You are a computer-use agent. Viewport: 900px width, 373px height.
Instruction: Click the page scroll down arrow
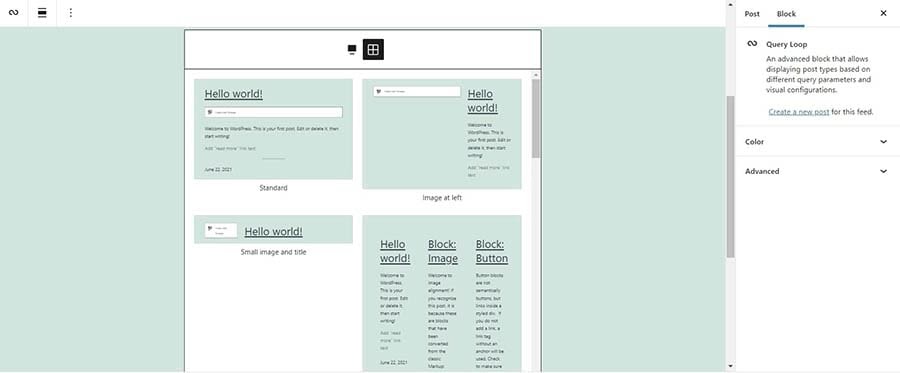click(x=730, y=366)
